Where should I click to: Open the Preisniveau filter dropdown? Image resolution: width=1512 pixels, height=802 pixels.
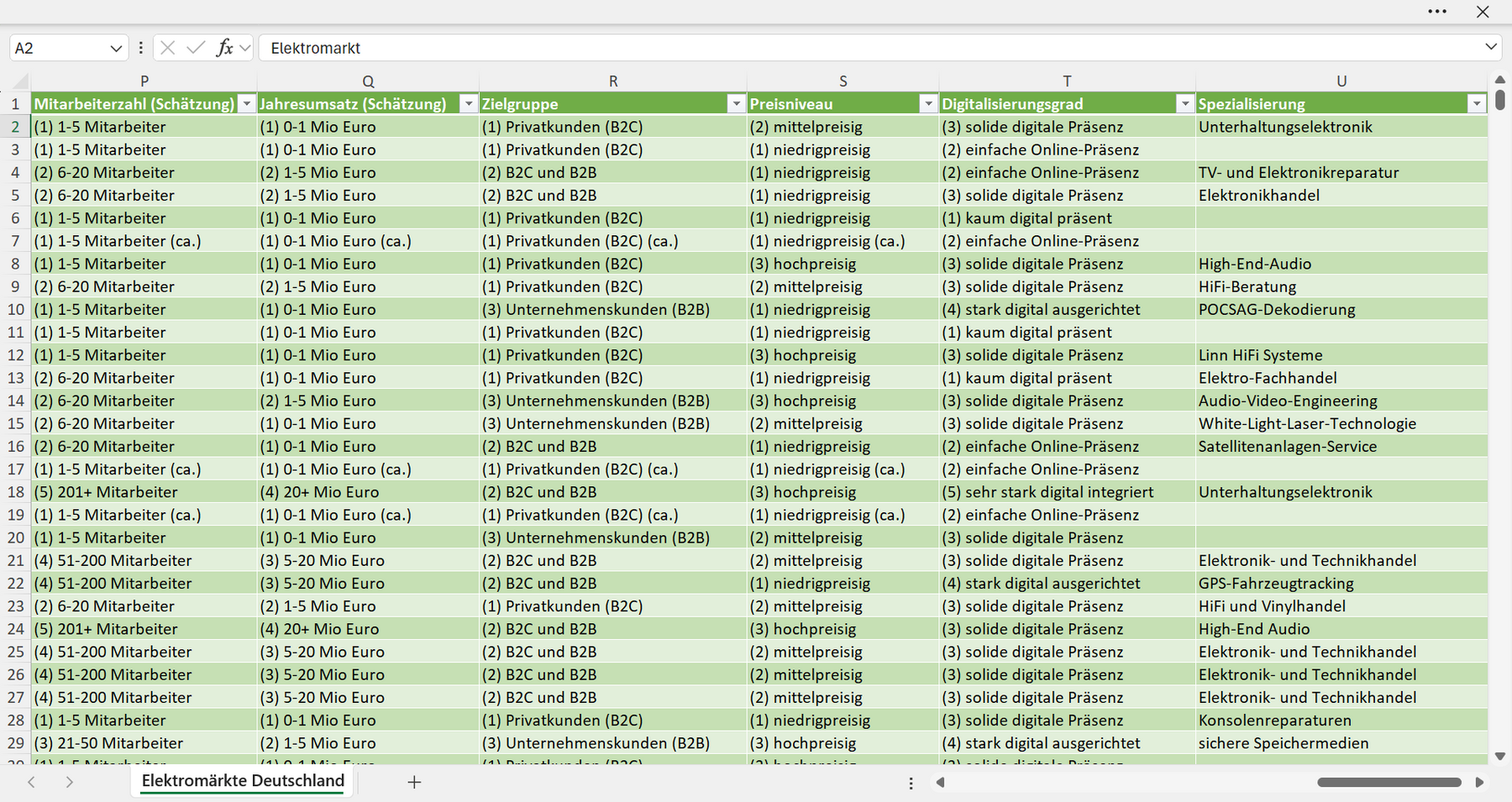(928, 104)
